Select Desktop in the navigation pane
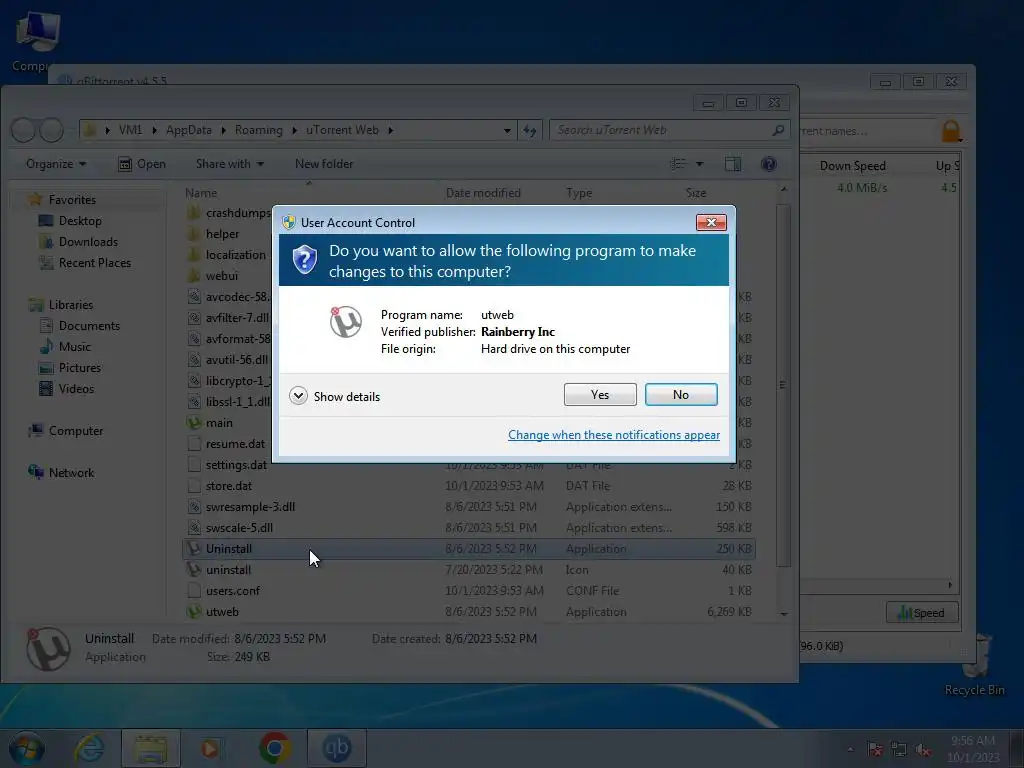This screenshot has width=1024, height=768. point(80,221)
